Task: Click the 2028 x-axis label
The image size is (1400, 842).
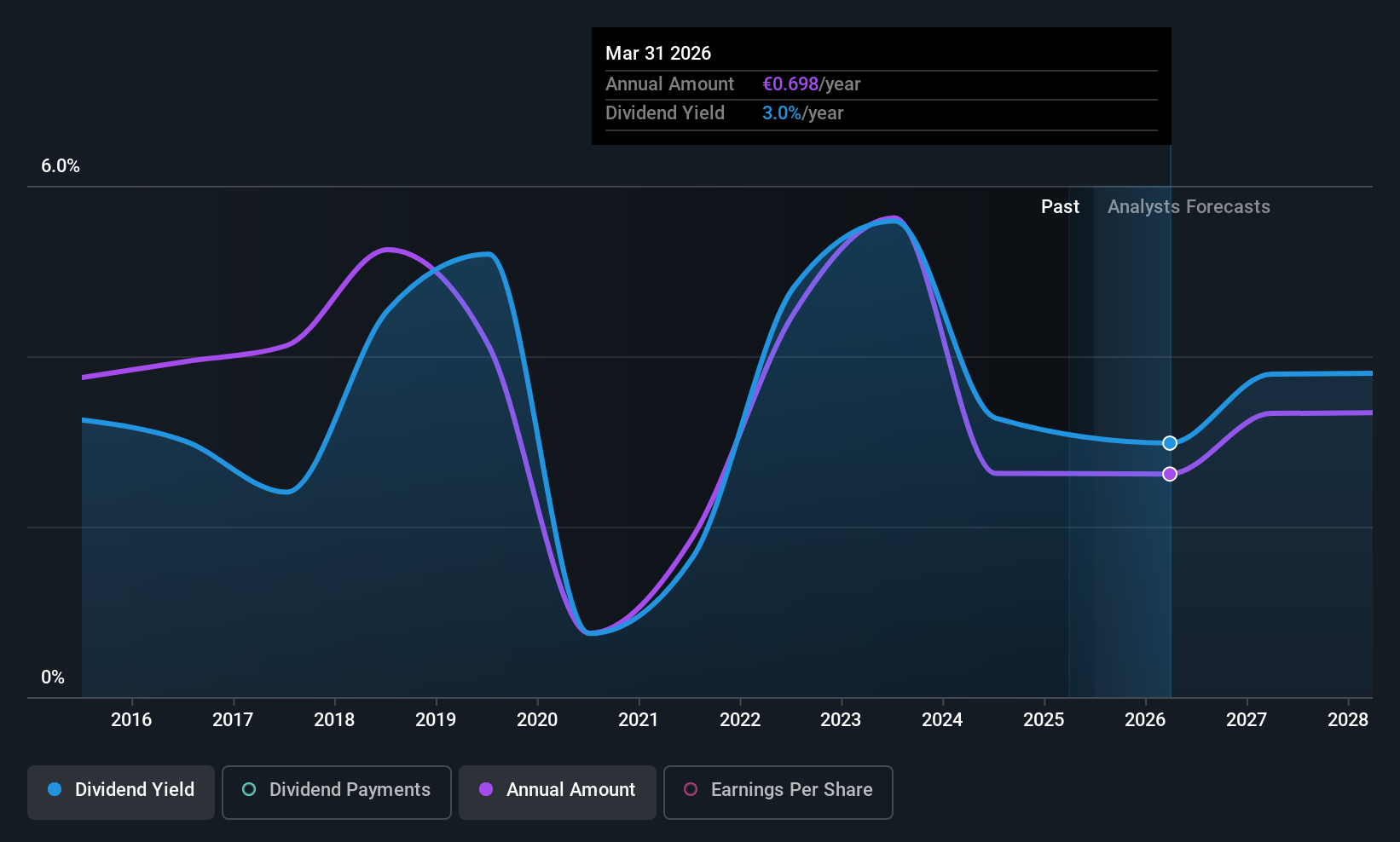Action: pyautogui.click(x=1348, y=720)
